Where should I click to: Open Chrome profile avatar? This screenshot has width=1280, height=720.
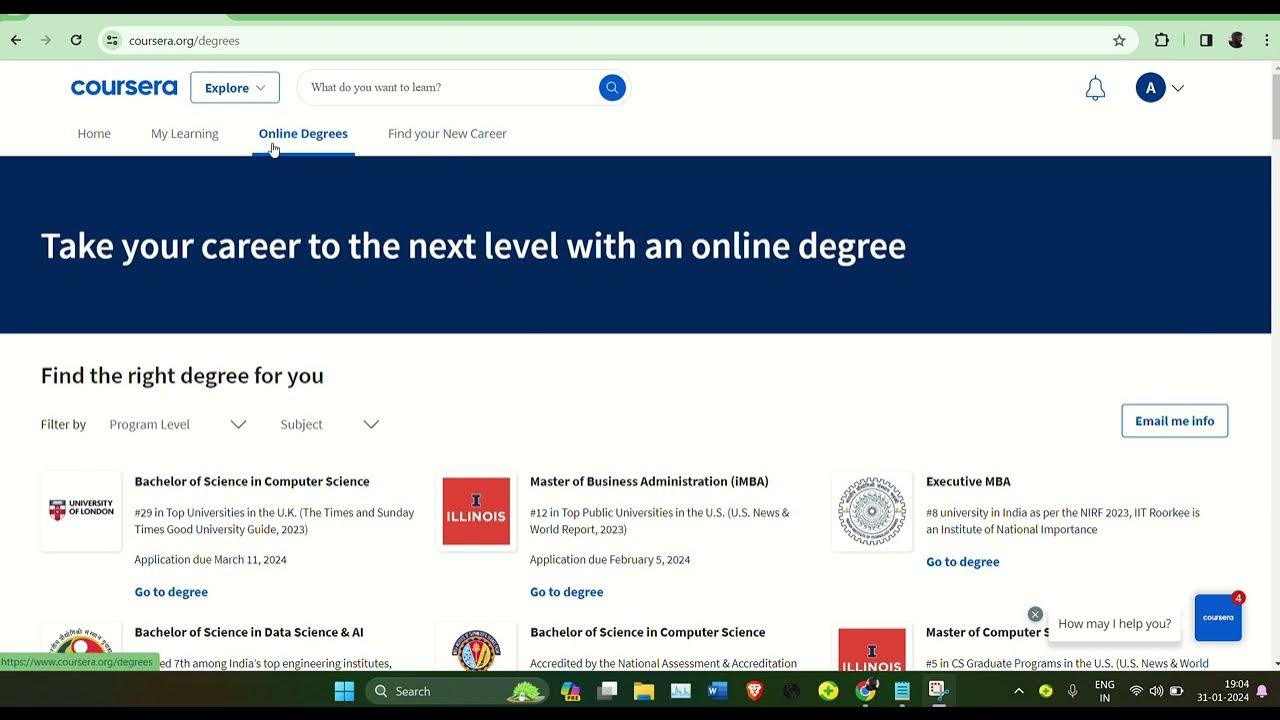coord(1237,41)
